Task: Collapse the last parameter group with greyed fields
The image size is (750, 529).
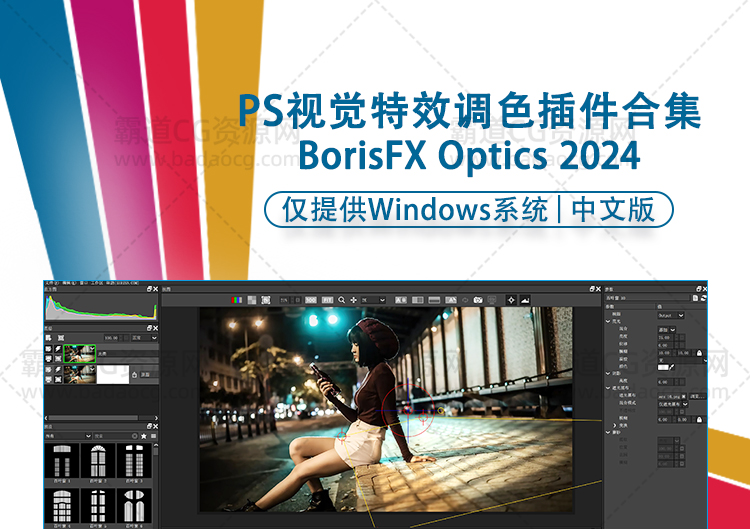Action: click(x=607, y=432)
